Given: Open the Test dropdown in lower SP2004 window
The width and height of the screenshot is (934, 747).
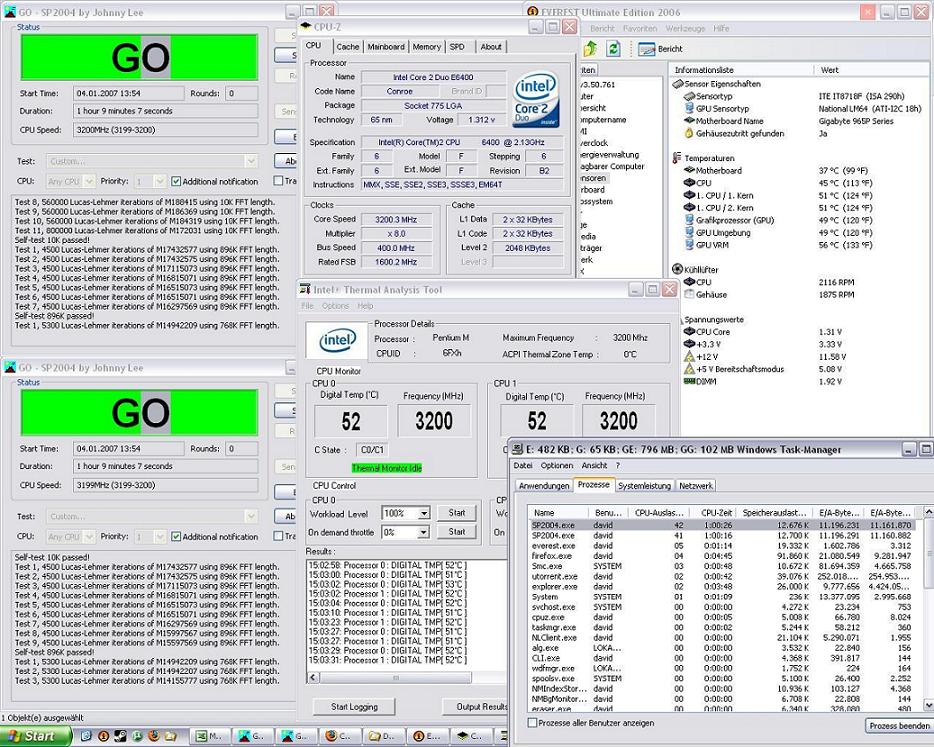Looking at the screenshot, I should 251,516.
